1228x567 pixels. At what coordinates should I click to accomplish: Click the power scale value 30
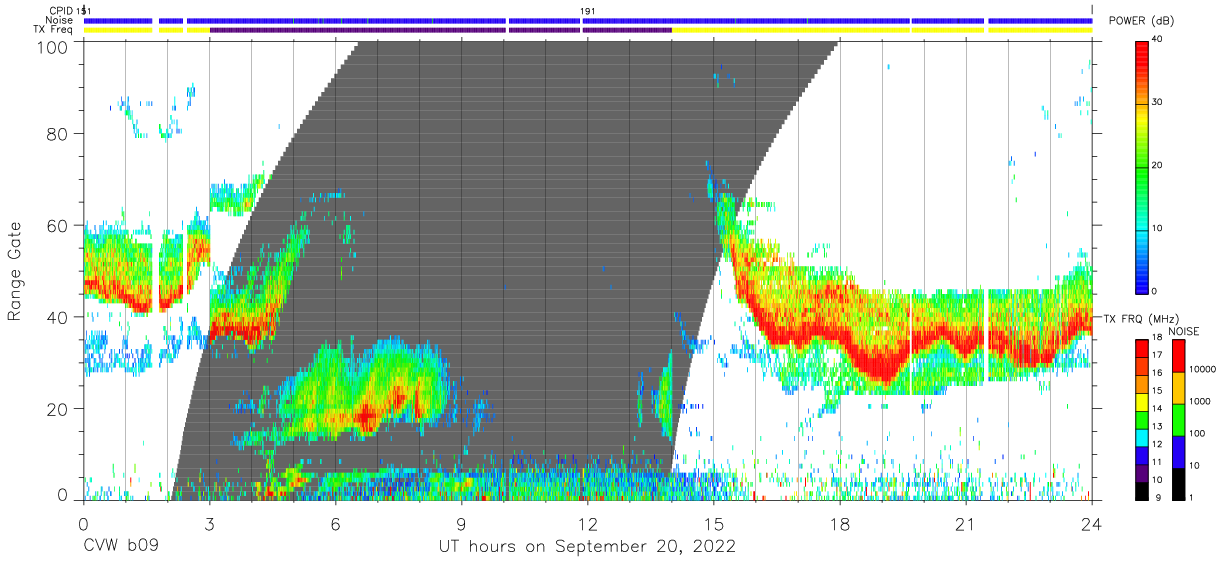(x=1159, y=103)
